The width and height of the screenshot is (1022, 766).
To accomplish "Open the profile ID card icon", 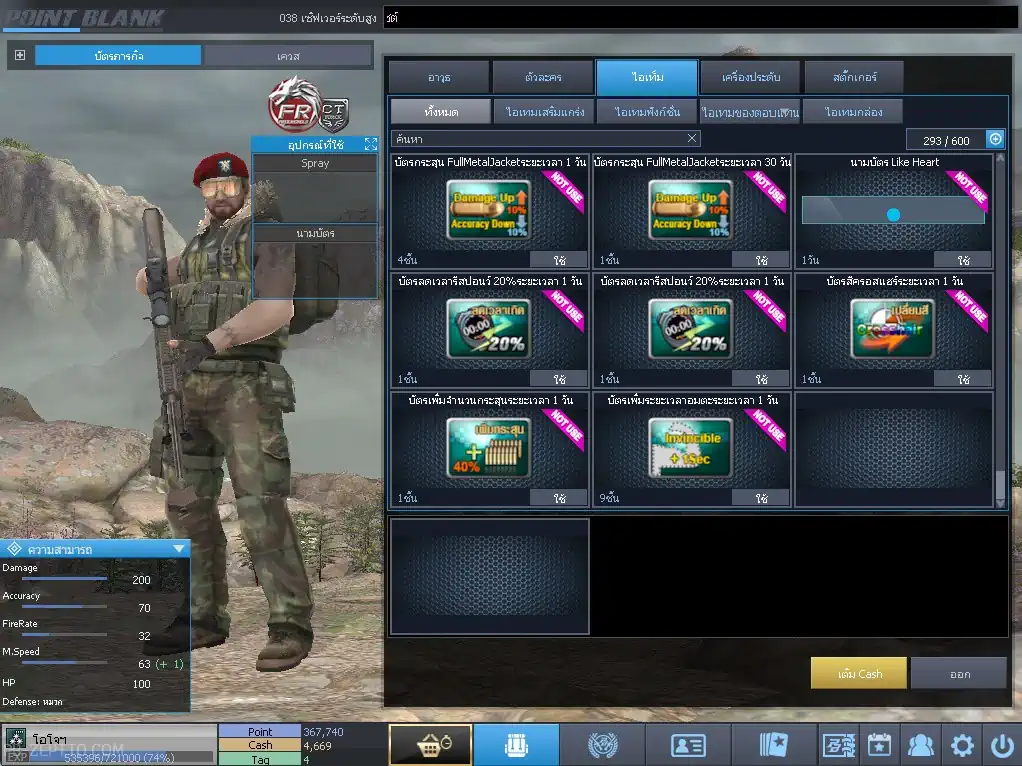I will (688, 745).
